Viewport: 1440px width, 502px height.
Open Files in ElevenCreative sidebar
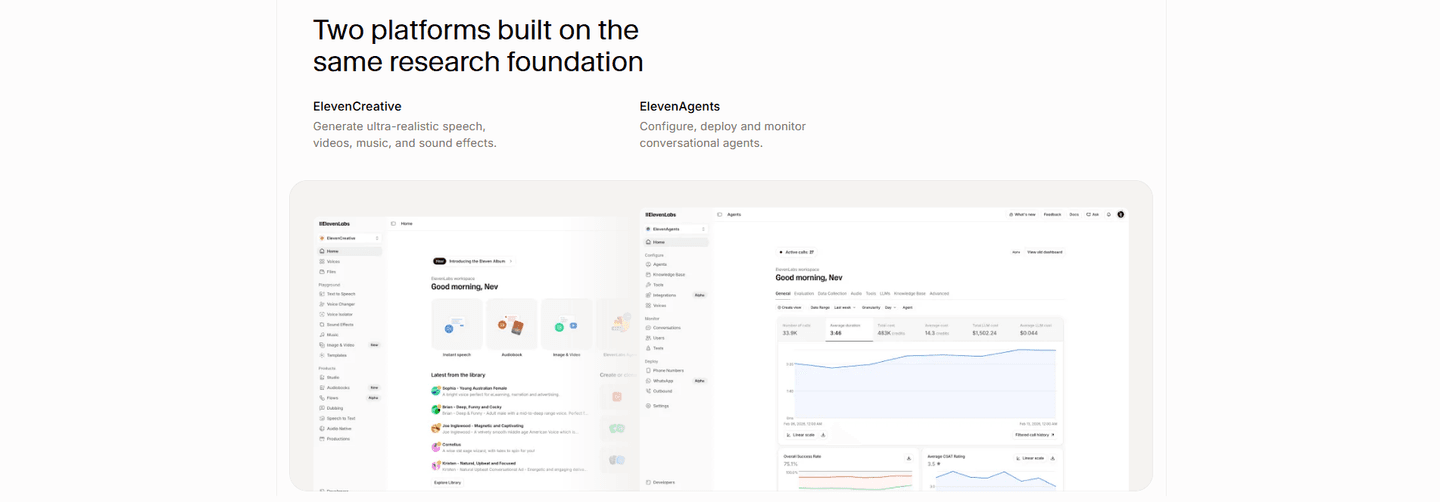point(349,271)
